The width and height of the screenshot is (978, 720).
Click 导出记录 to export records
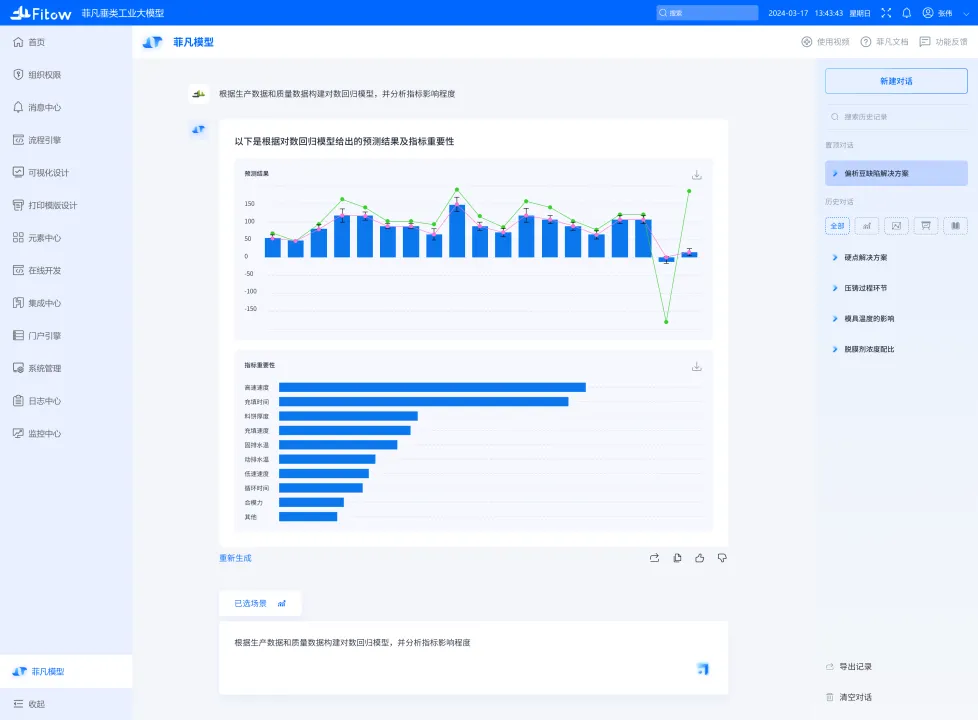(849, 666)
